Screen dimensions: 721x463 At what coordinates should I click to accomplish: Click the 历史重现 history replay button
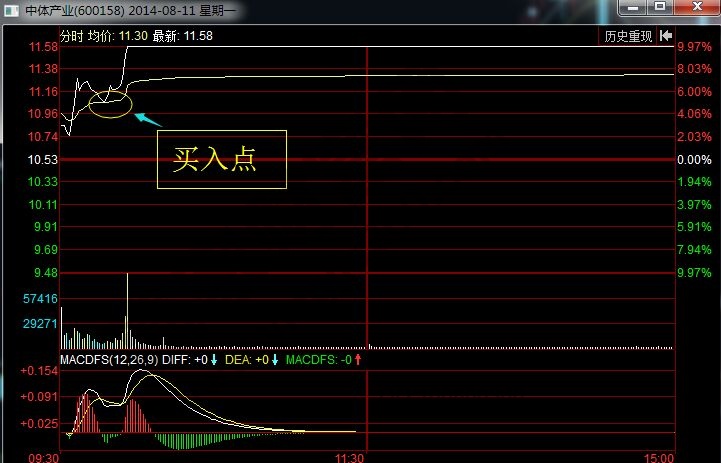627,36
